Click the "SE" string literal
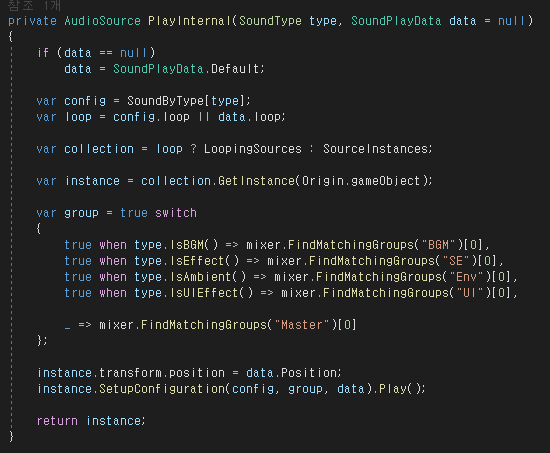Viewport: 550px width, 453px height. point(456,261)
